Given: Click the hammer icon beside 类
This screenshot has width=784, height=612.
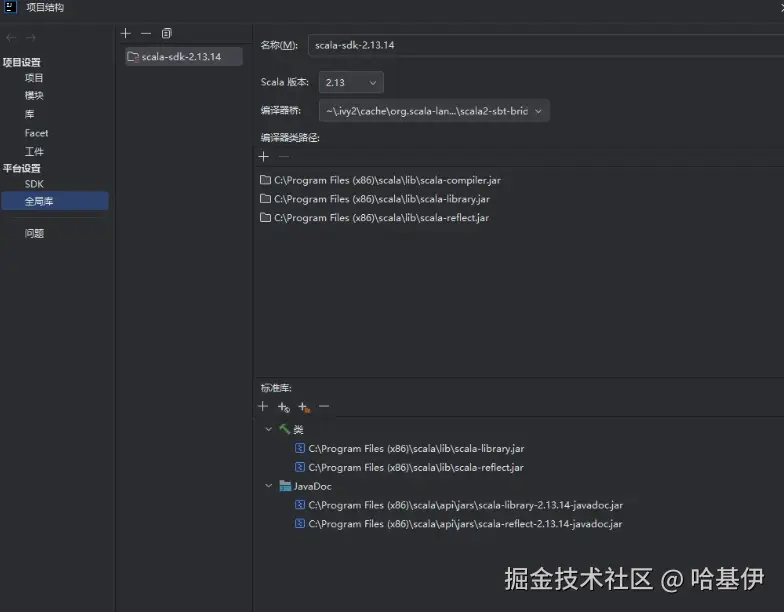Looking at the screenshot, I should tap(284, 429).
